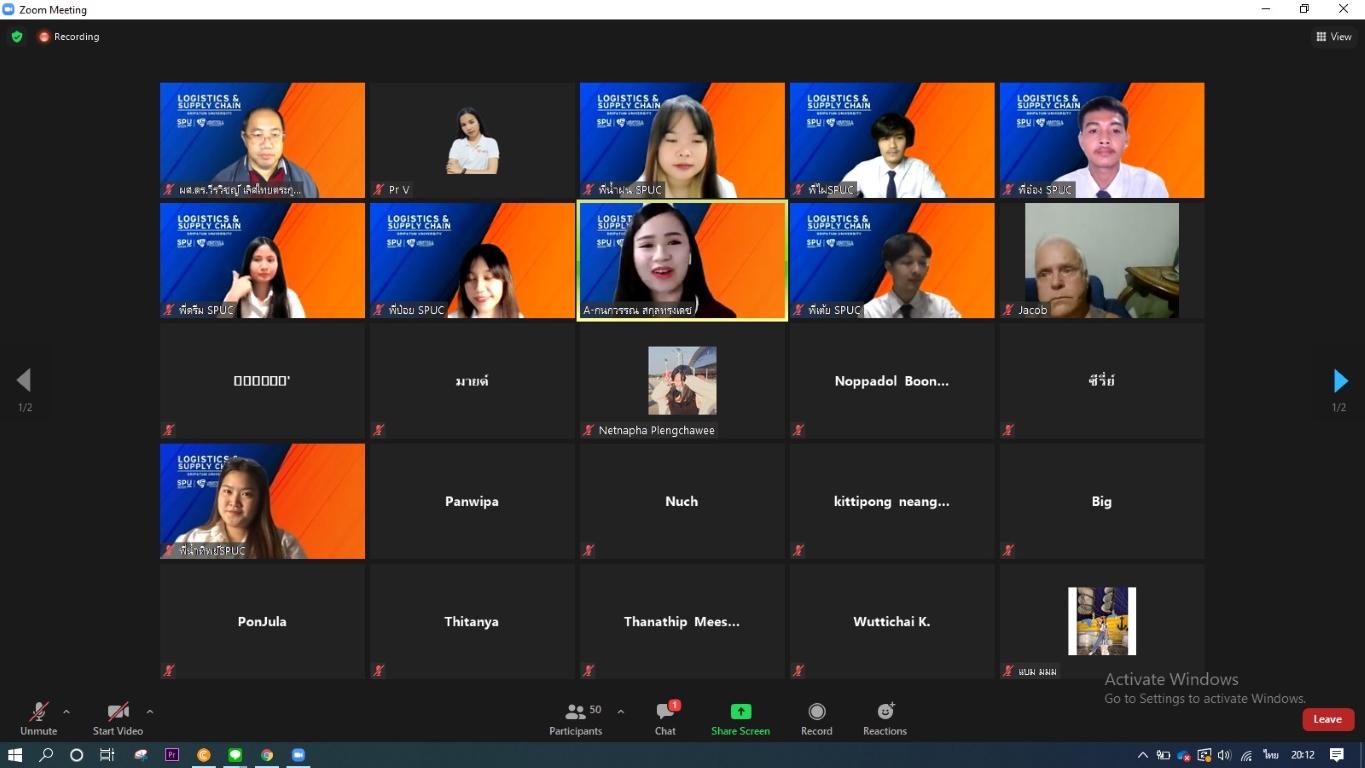Viewport: 1365px width, 768px height.
Task: Open LINE app from the taskbar
Action: [x=235, y=755]
